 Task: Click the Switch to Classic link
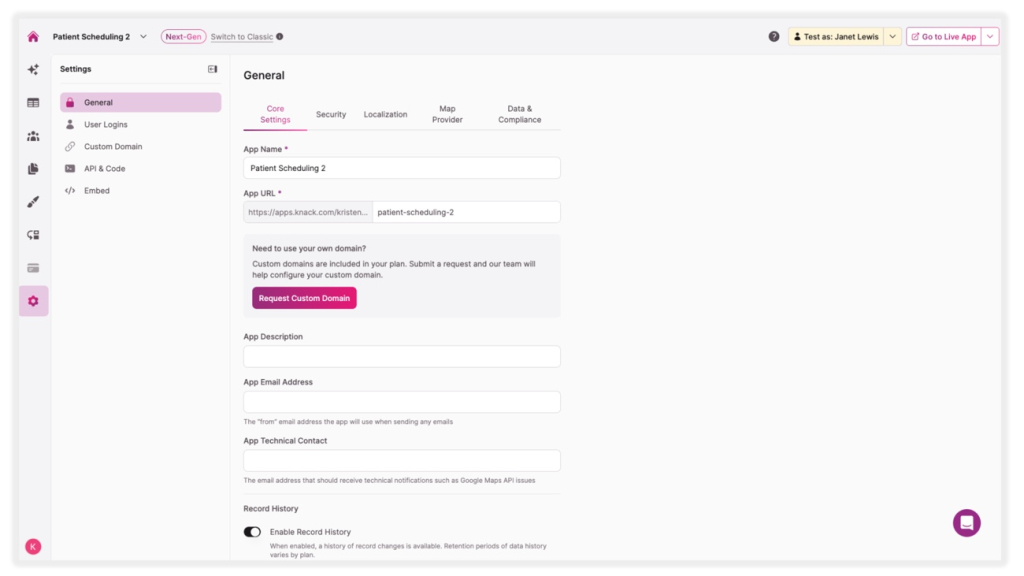click(x=242, y=37)
